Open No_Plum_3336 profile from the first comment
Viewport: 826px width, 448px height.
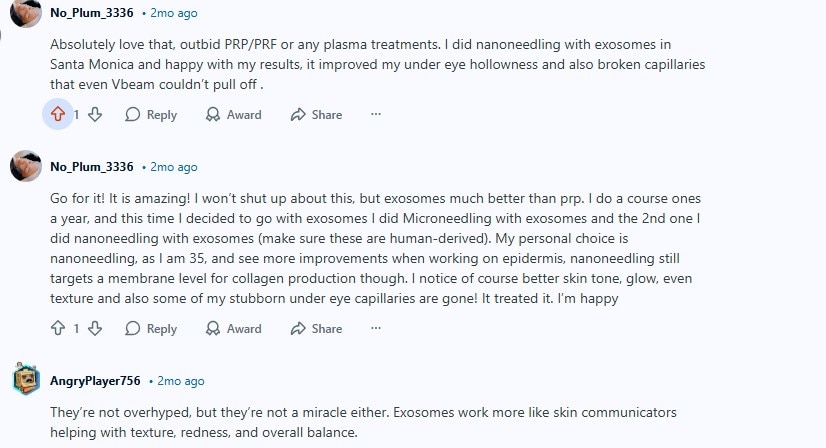(91, 14)
